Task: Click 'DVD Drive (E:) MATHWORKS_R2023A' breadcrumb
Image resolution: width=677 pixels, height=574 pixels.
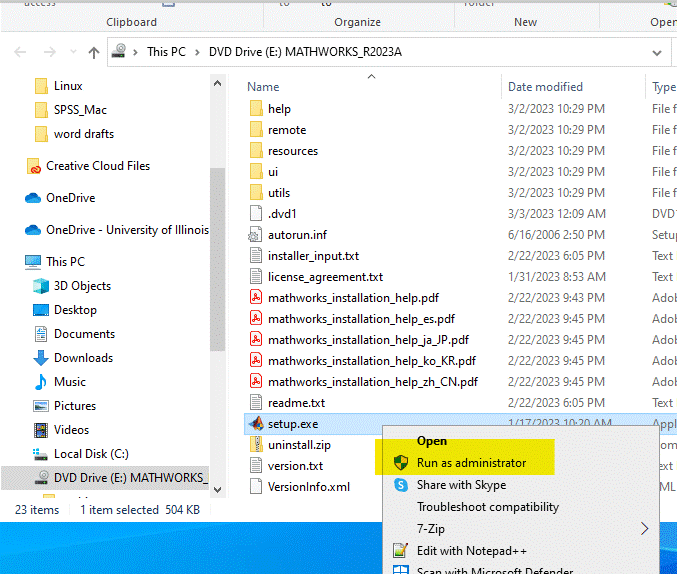Action: pyautogui.click(x=305, y=52)
